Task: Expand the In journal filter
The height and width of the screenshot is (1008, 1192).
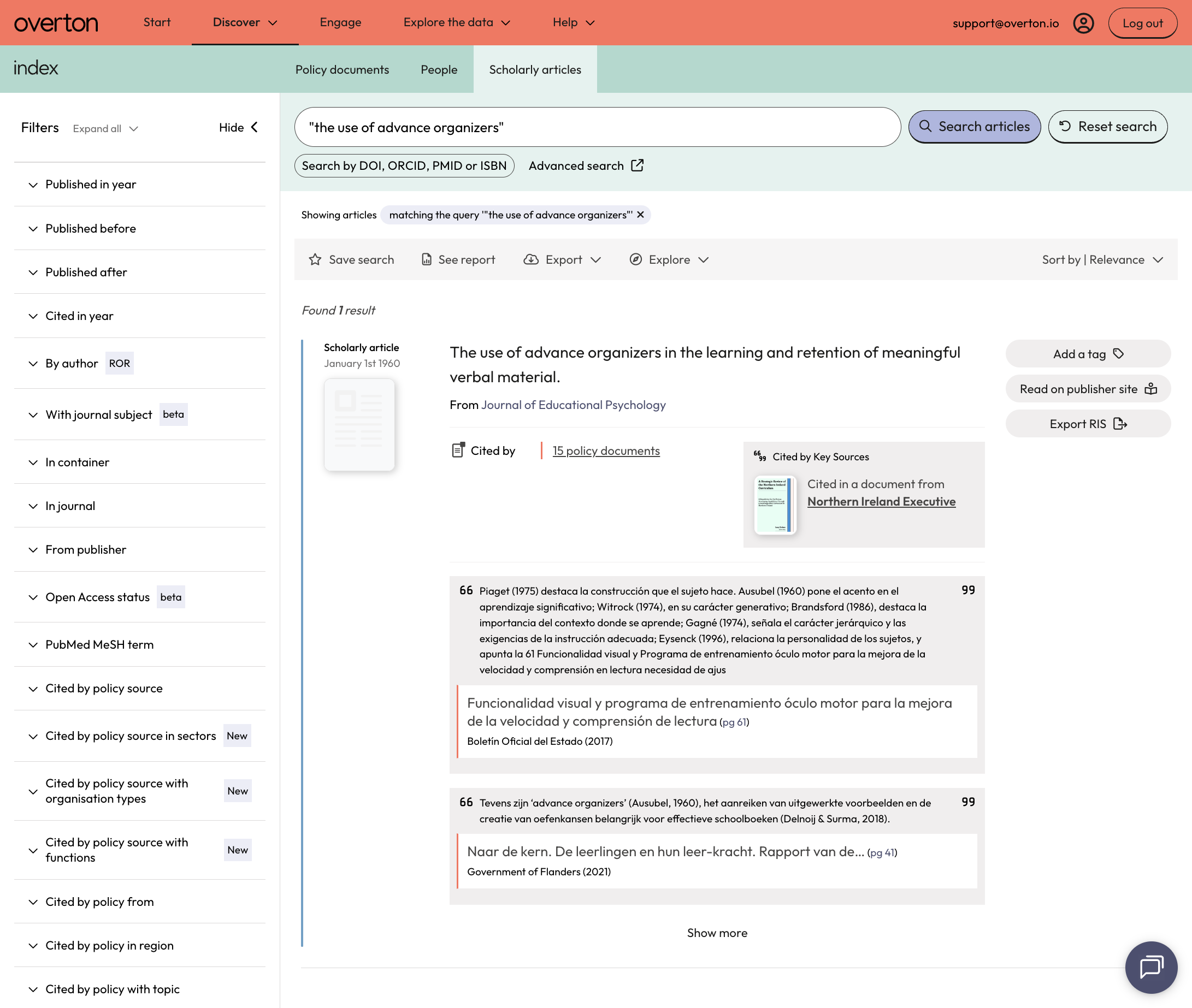Action: pos(139,506)
